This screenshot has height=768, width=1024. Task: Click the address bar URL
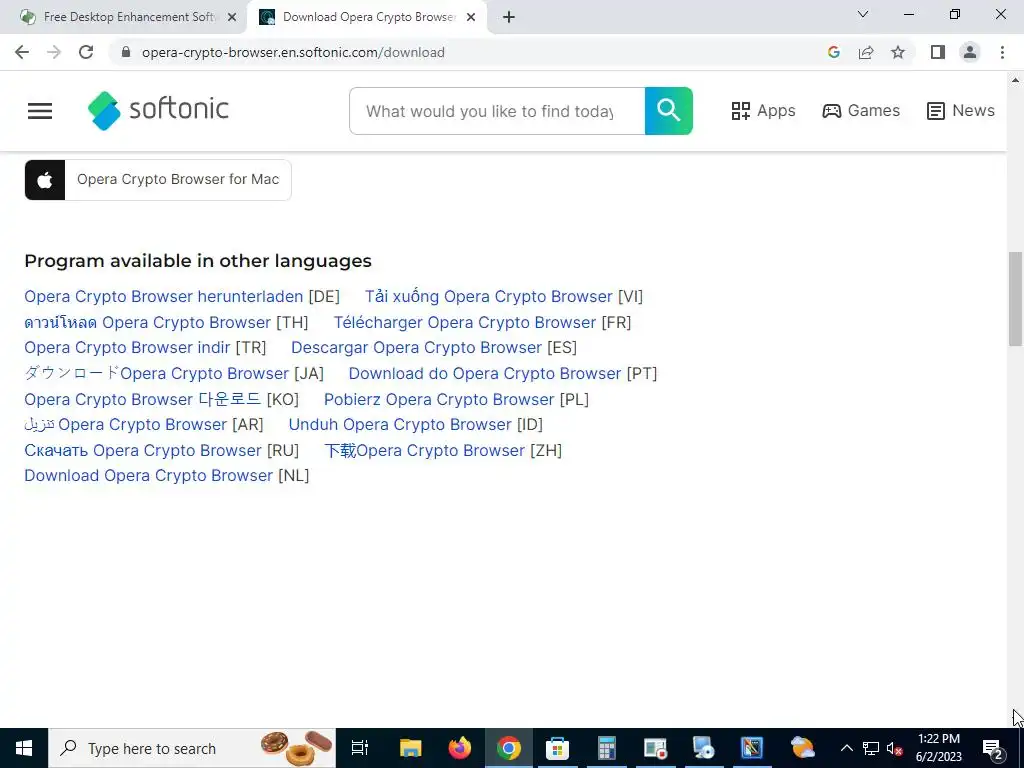click(x=293, y=52)
